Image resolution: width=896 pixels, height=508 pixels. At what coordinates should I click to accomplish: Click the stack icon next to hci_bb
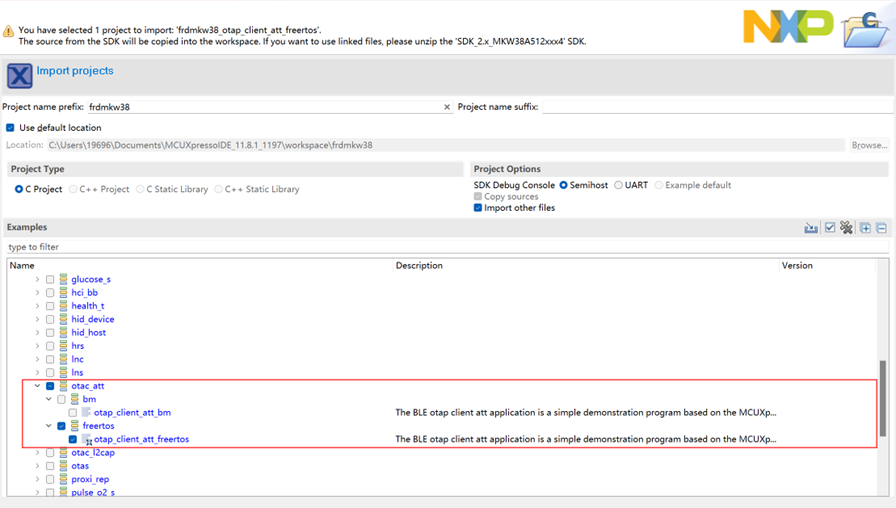[x=63, y=292]
